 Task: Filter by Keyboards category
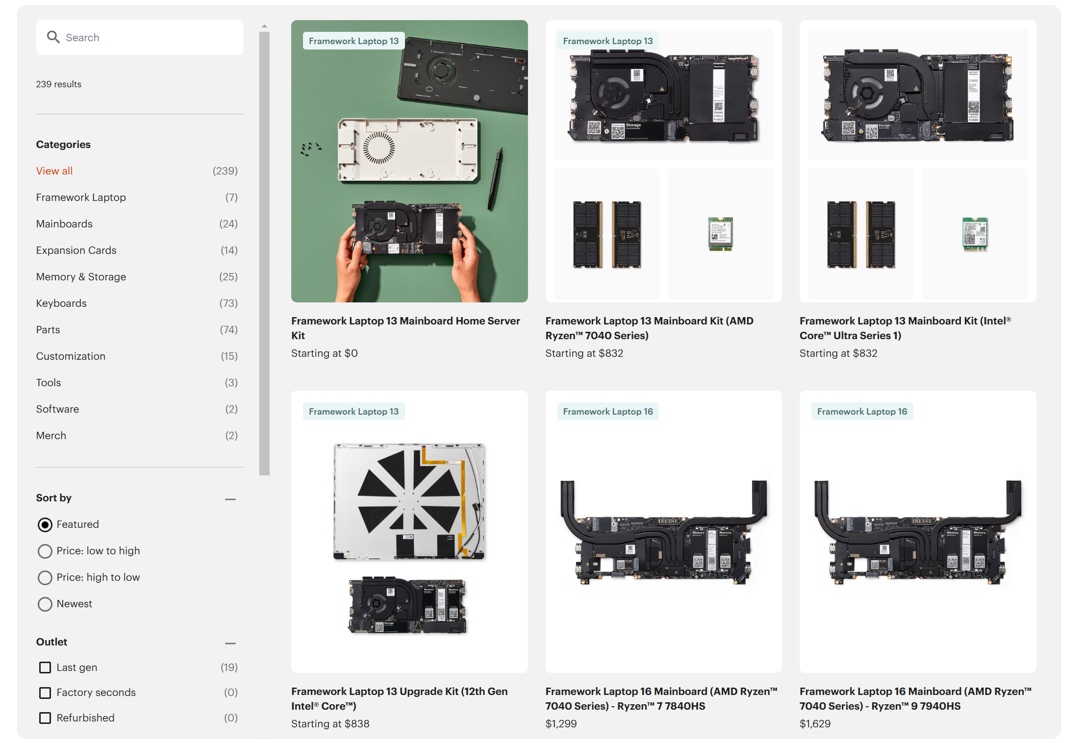[x=61, y=304]
